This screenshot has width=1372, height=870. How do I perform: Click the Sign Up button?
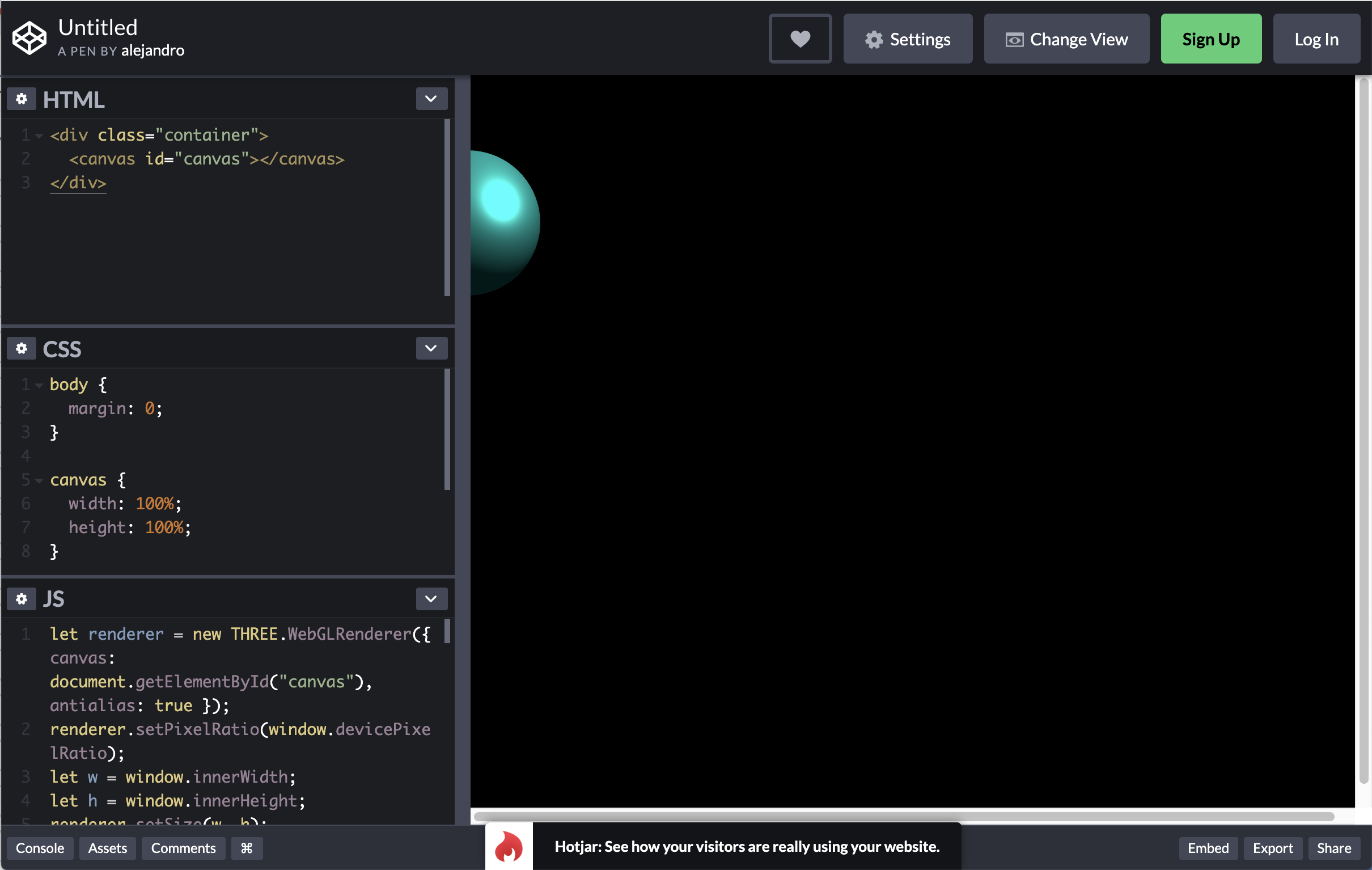[x=1211, y=39]
